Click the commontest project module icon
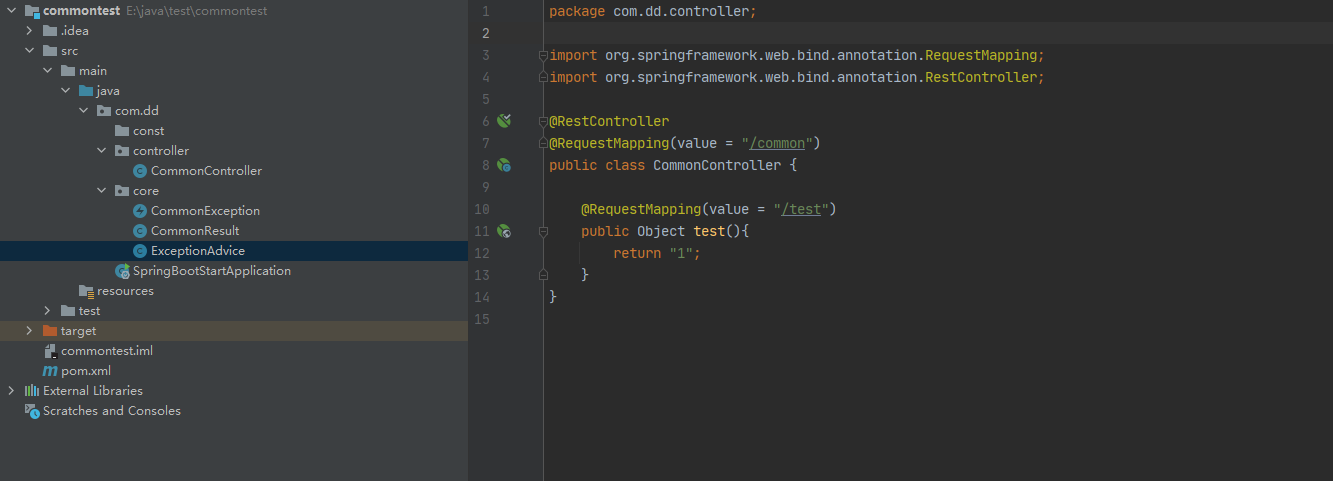The image size is (1333, 481). point(32,11)
